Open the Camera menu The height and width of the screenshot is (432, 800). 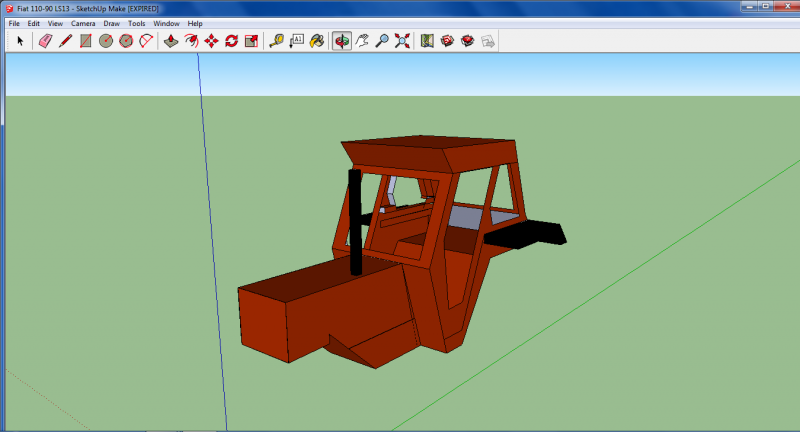point(83,23)
